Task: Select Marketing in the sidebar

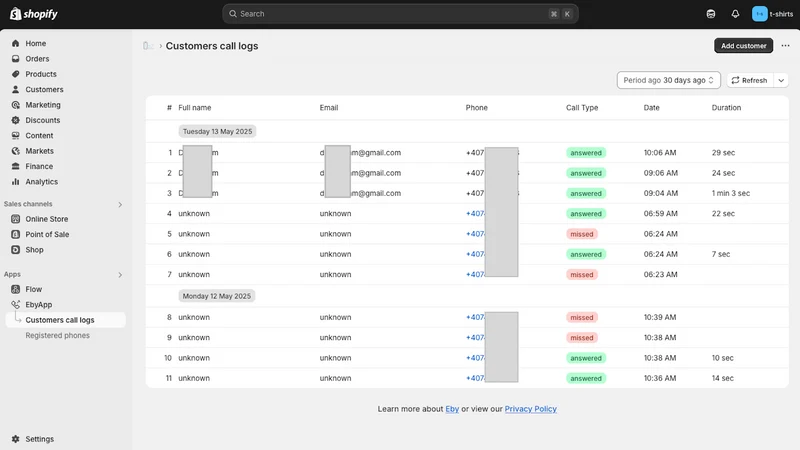Action: click(43, 105)
